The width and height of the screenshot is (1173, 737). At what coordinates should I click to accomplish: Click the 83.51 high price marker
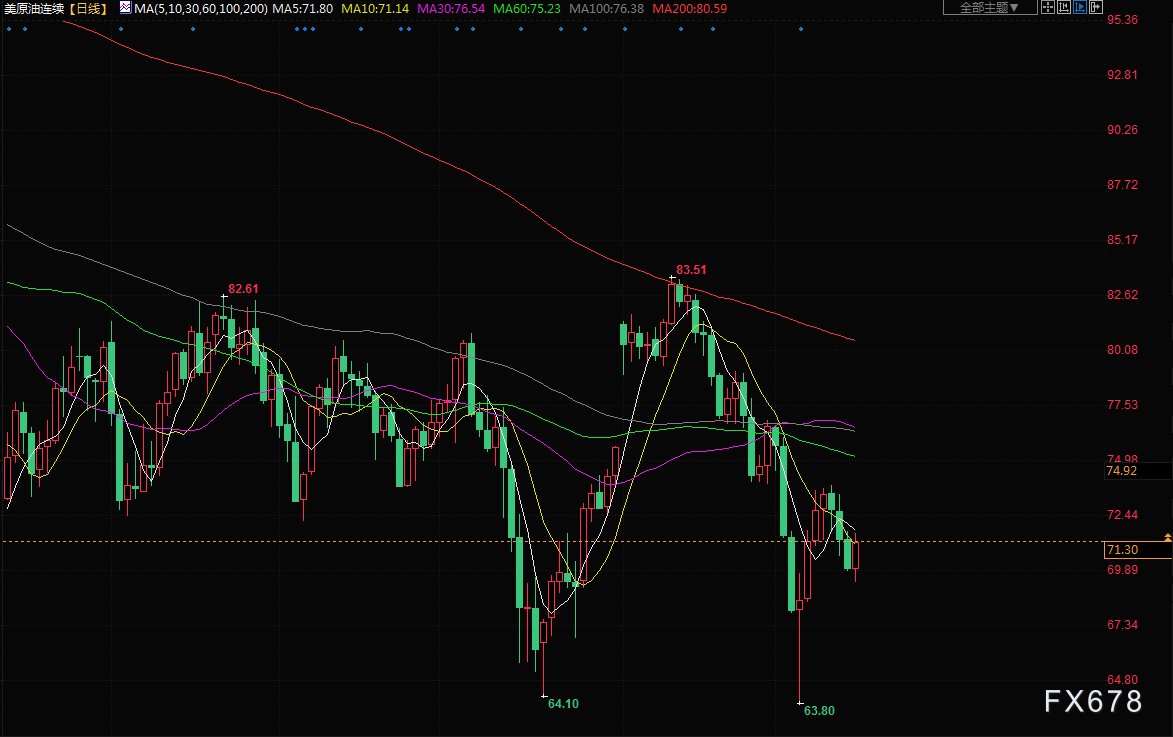pyautogui.click(x=691, y=270)
